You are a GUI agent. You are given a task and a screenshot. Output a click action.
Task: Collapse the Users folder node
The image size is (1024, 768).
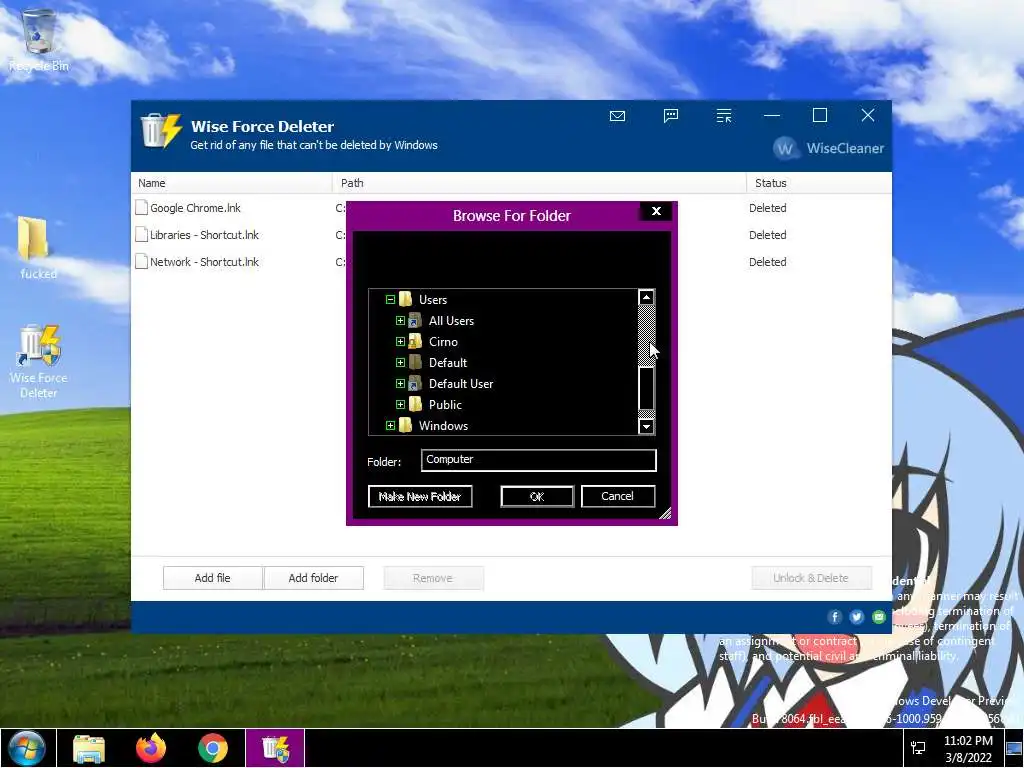click(390, 300)
